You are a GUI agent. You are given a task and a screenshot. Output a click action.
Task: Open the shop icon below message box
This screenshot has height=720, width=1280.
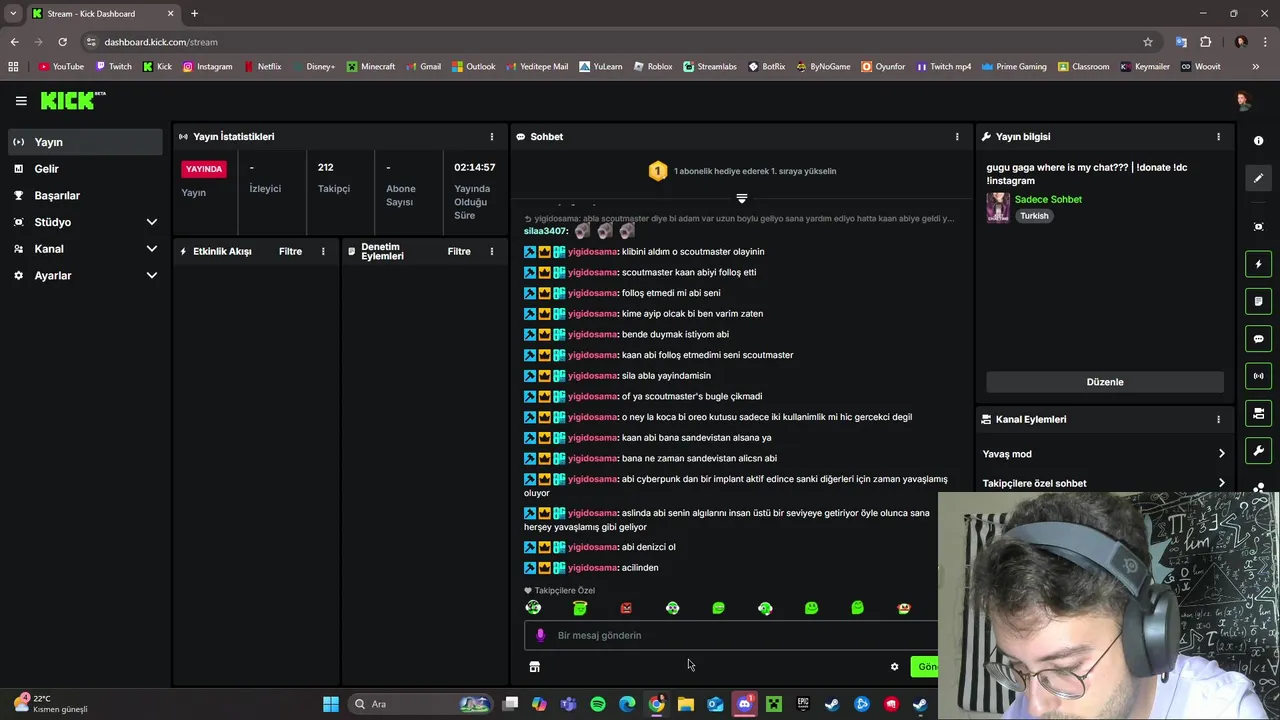pyautogui.click(x=534, y=667)
